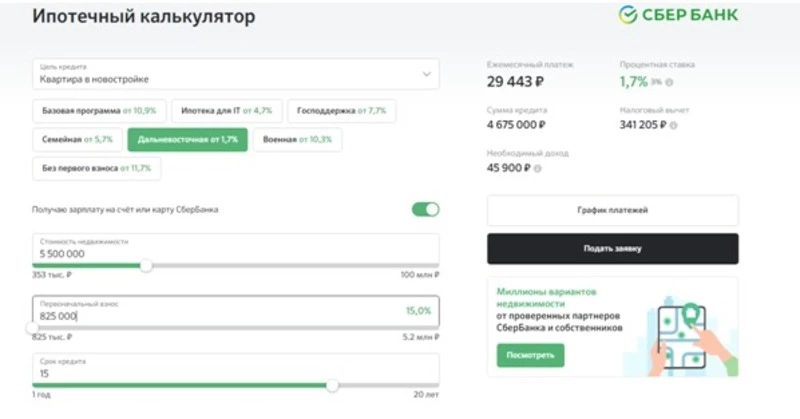Click the loan term slider handle
The height and width of the screenshot is (419, 800).
click(332, 385)
